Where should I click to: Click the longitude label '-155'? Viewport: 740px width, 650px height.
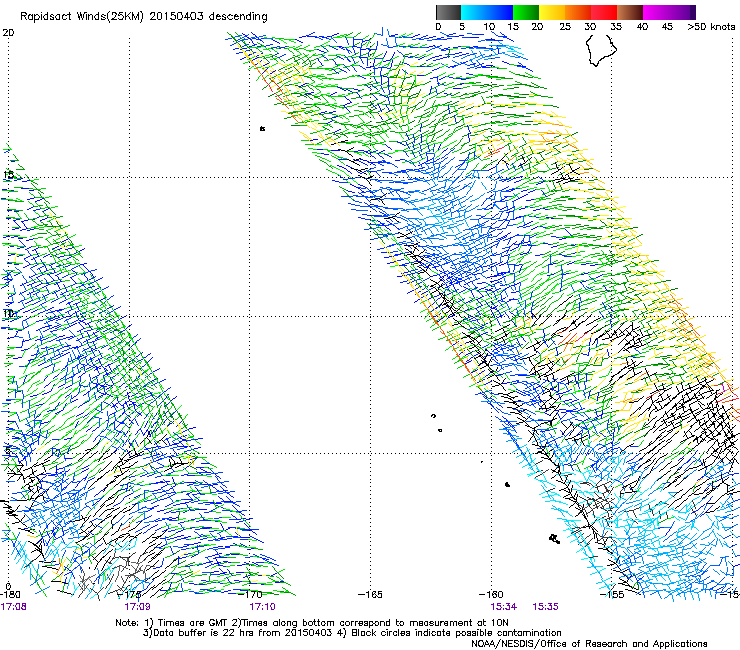(x=612, y=595)
